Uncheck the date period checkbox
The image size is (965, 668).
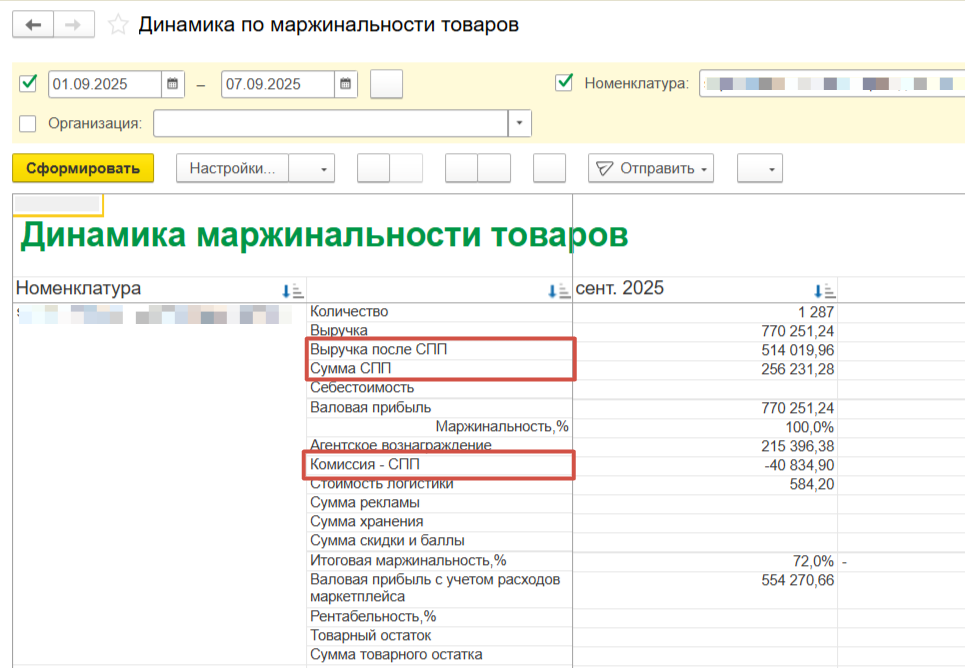(x=28, y=83)
